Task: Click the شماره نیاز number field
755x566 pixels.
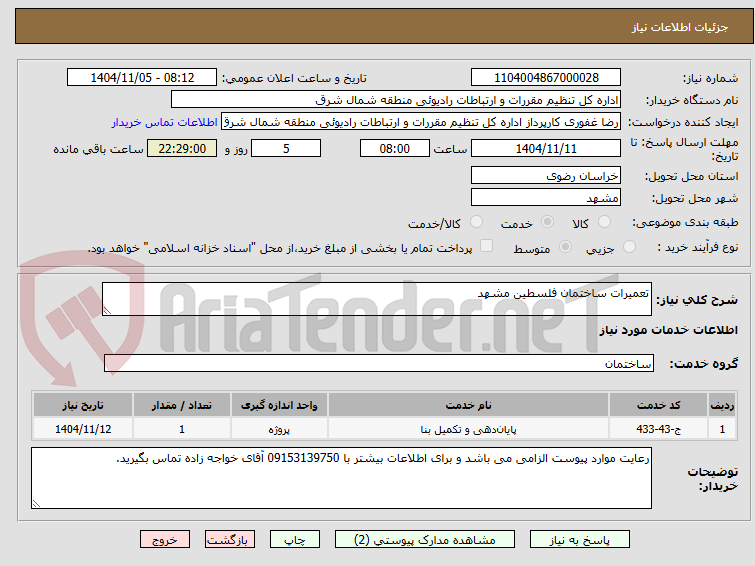Action: [x=546, y=78]
